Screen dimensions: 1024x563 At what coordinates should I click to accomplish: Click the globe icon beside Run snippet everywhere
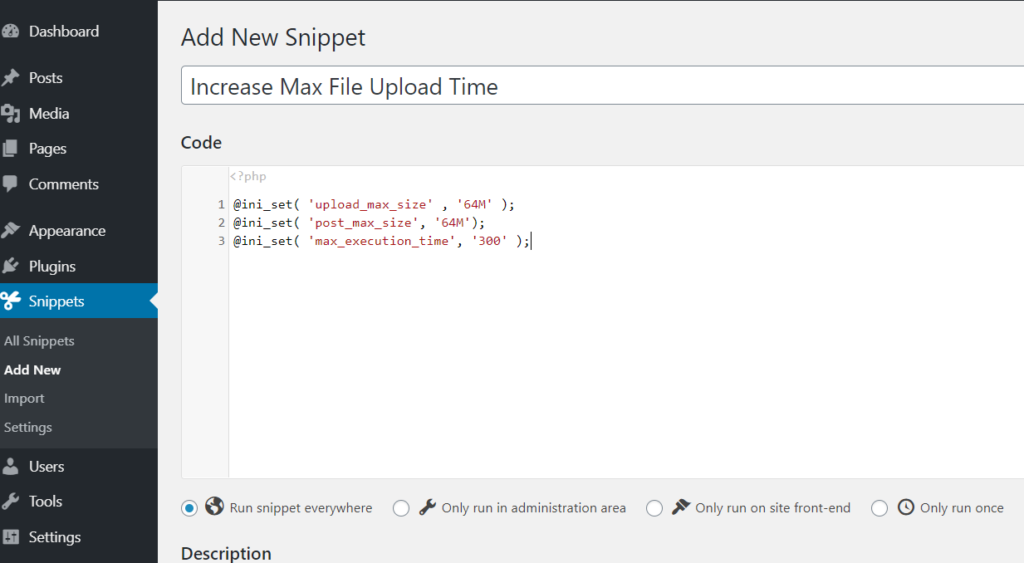(x=214, y=506)
